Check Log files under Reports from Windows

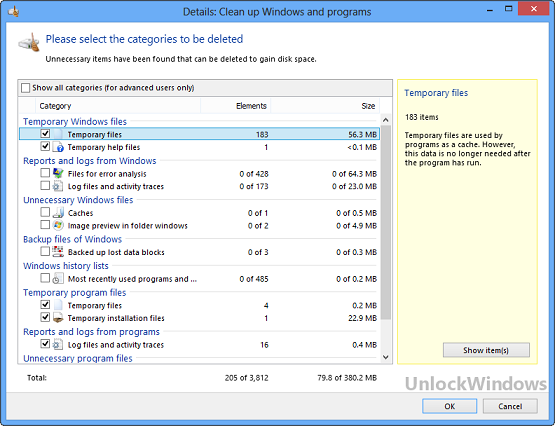45,185
